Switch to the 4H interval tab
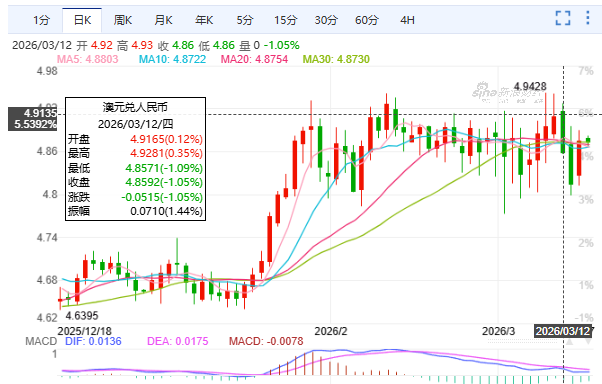The width and height of the screenshot is (602, 384). point(407,20)
